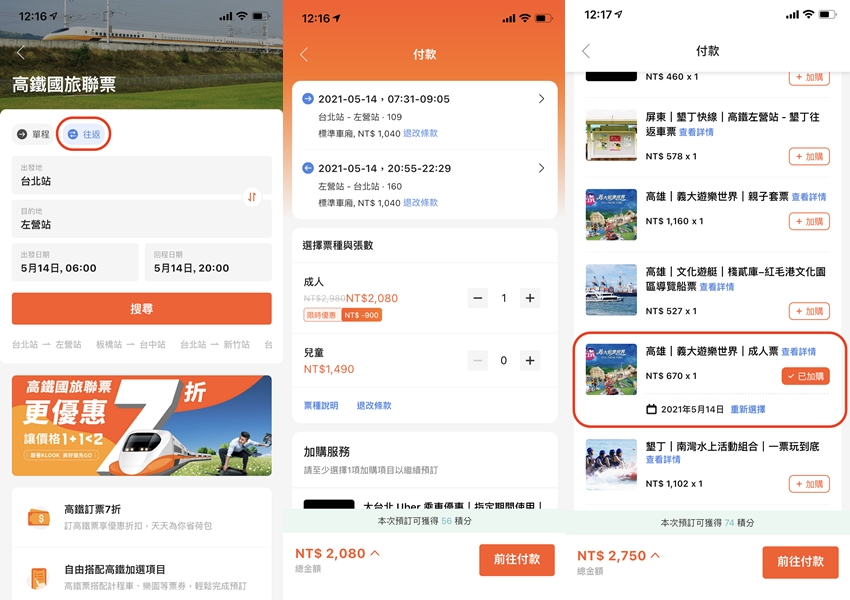This screenshot has height=600, width=850.
Task: Increase 成人 ticket count with plus
Action: [x=530, y=298]
